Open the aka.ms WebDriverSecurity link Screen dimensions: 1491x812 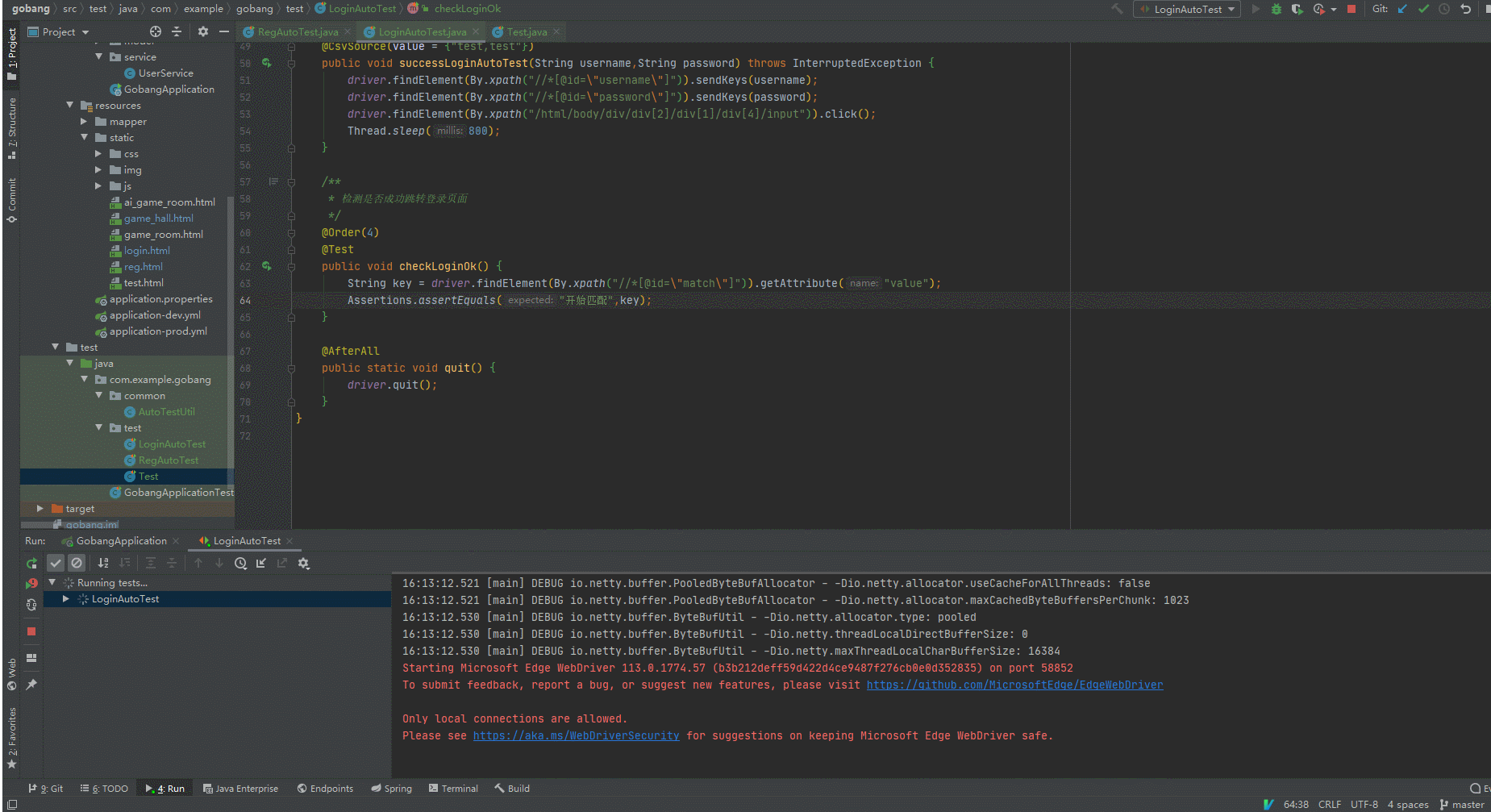tap(576, 736)
